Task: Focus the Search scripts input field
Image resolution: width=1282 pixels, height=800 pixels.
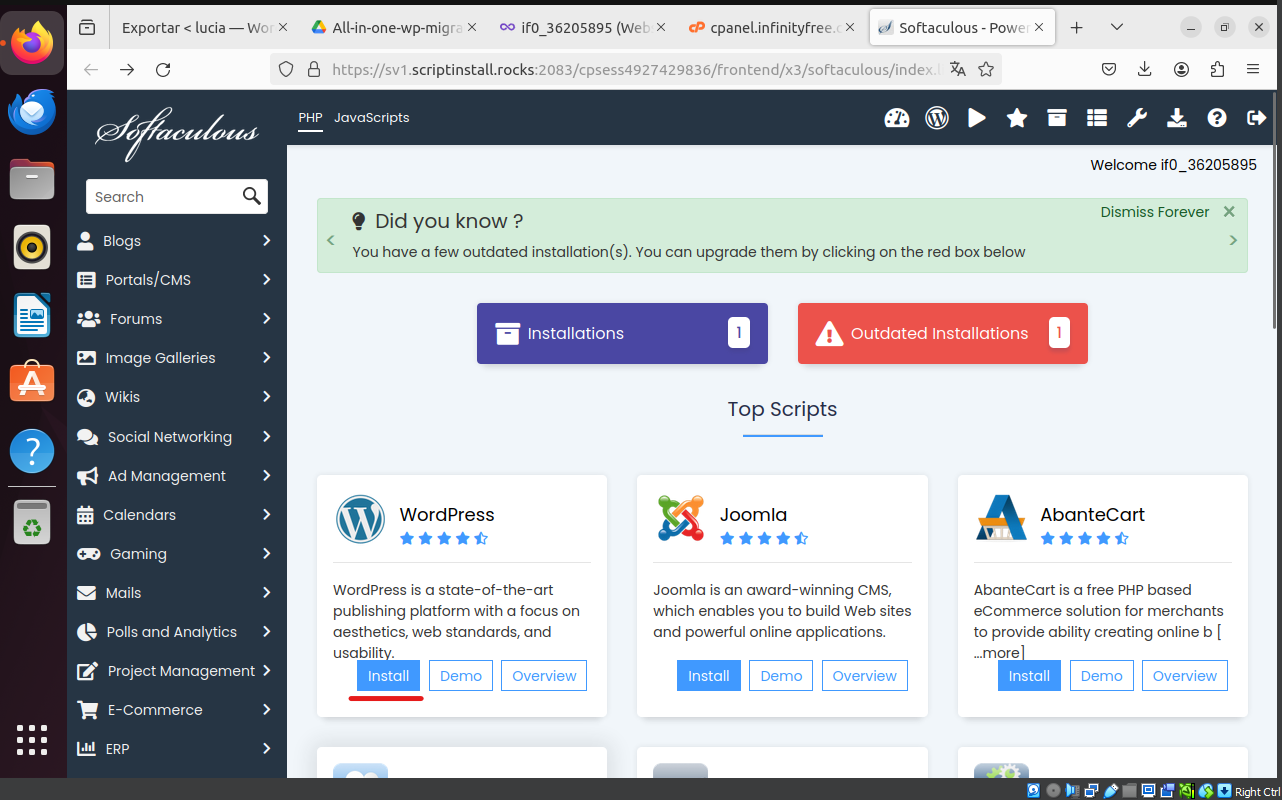Action: 163,197
